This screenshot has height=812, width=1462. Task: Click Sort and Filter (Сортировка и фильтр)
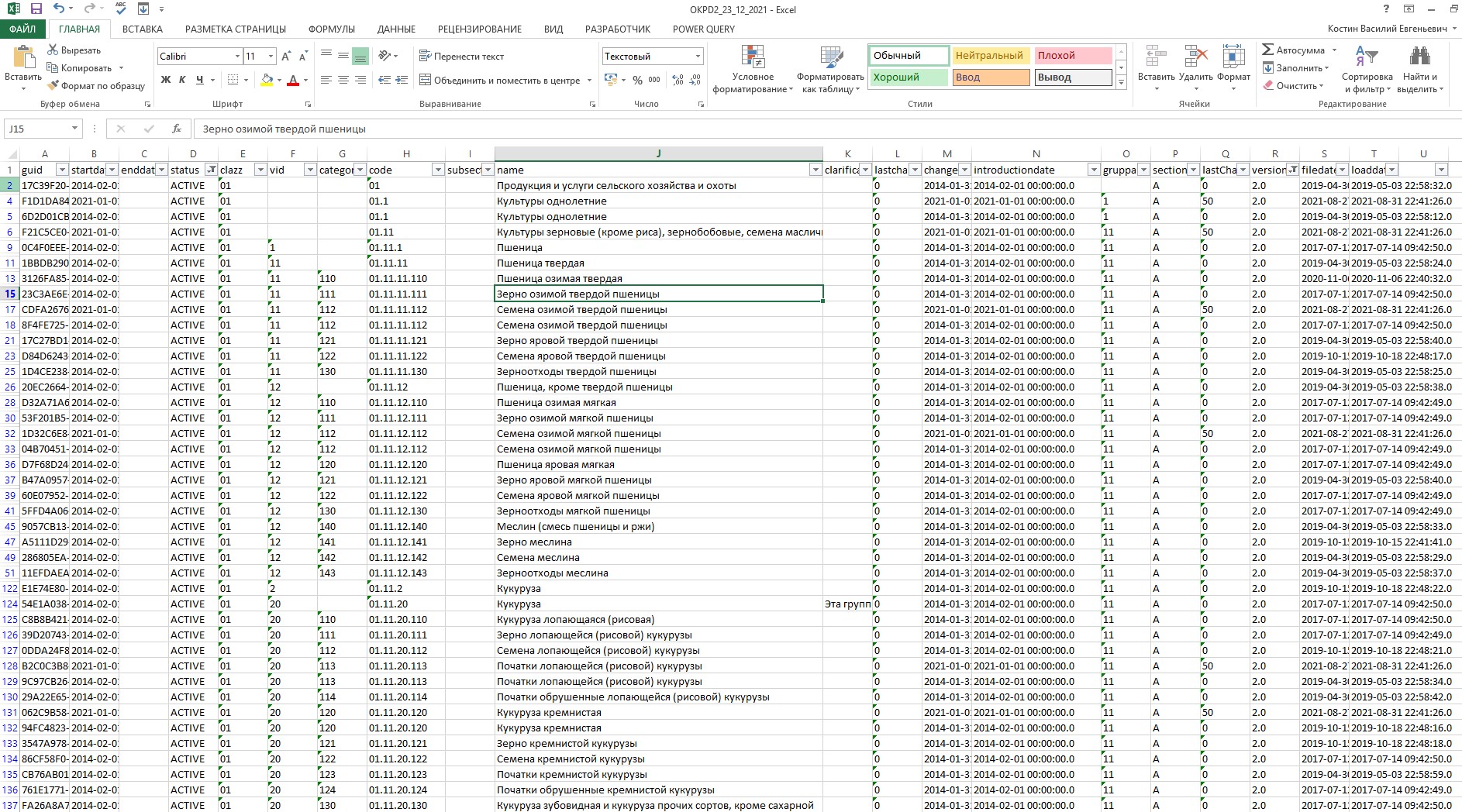tap(1367, 70)
